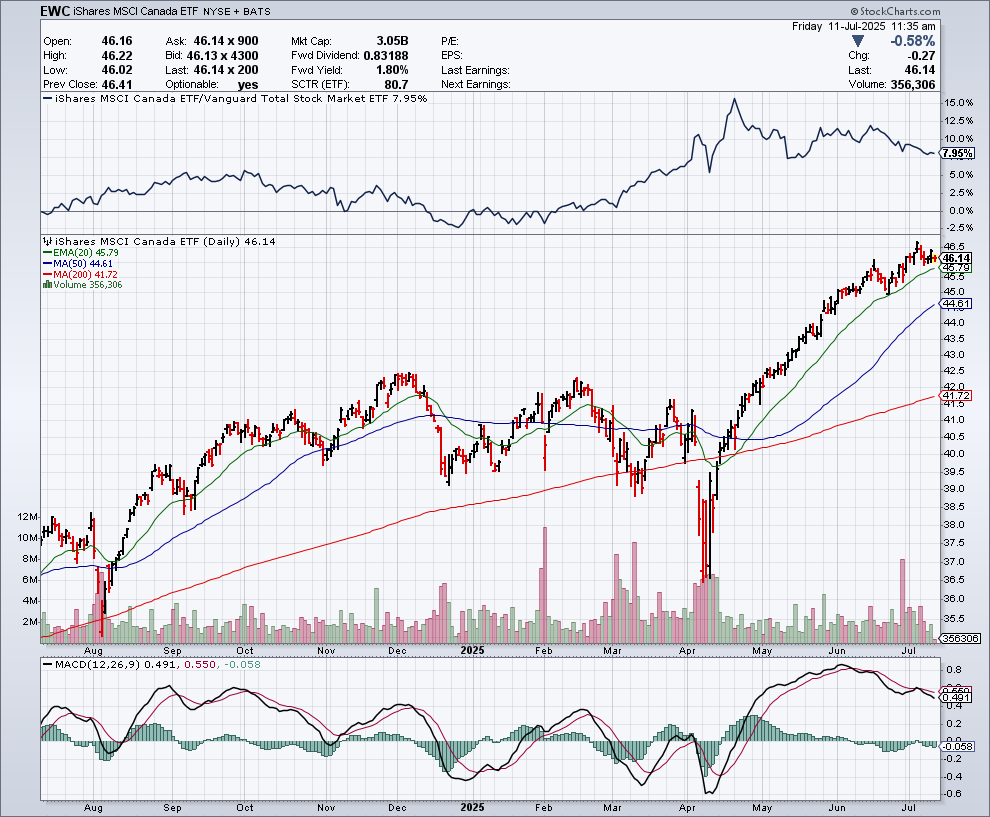990x817 pixels.
Task: Click the down-triangle icon beside -0.58%
Action: [x=857, y=41]
